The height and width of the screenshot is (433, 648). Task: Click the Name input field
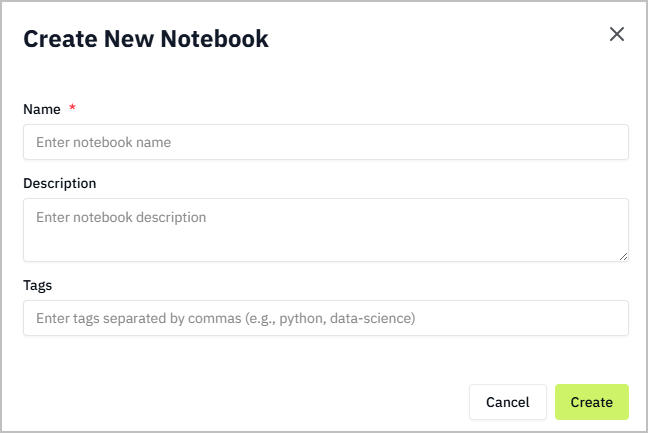click(x=326, y=142)
